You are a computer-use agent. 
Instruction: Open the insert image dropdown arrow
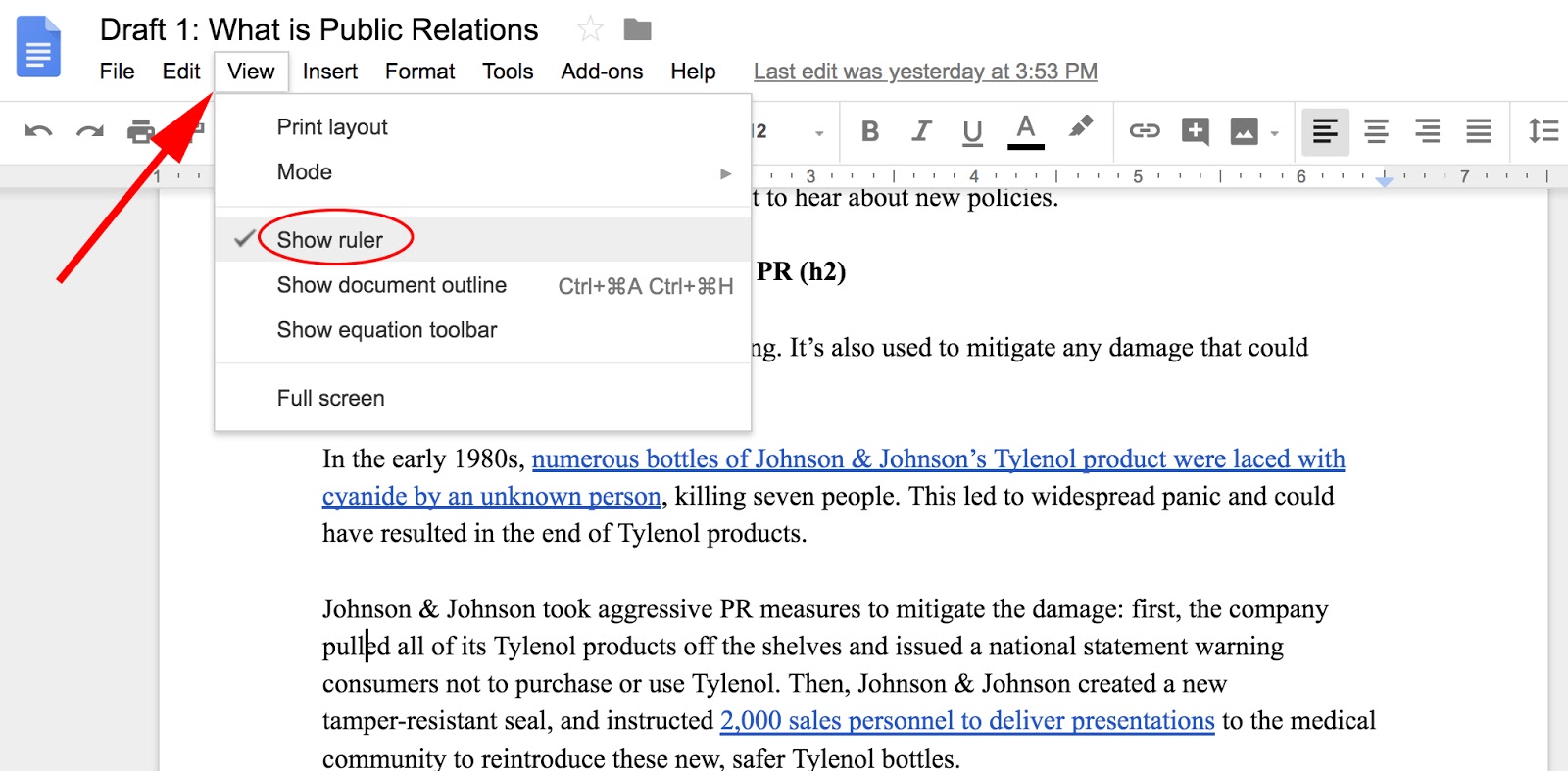[x=1274, y=133]
